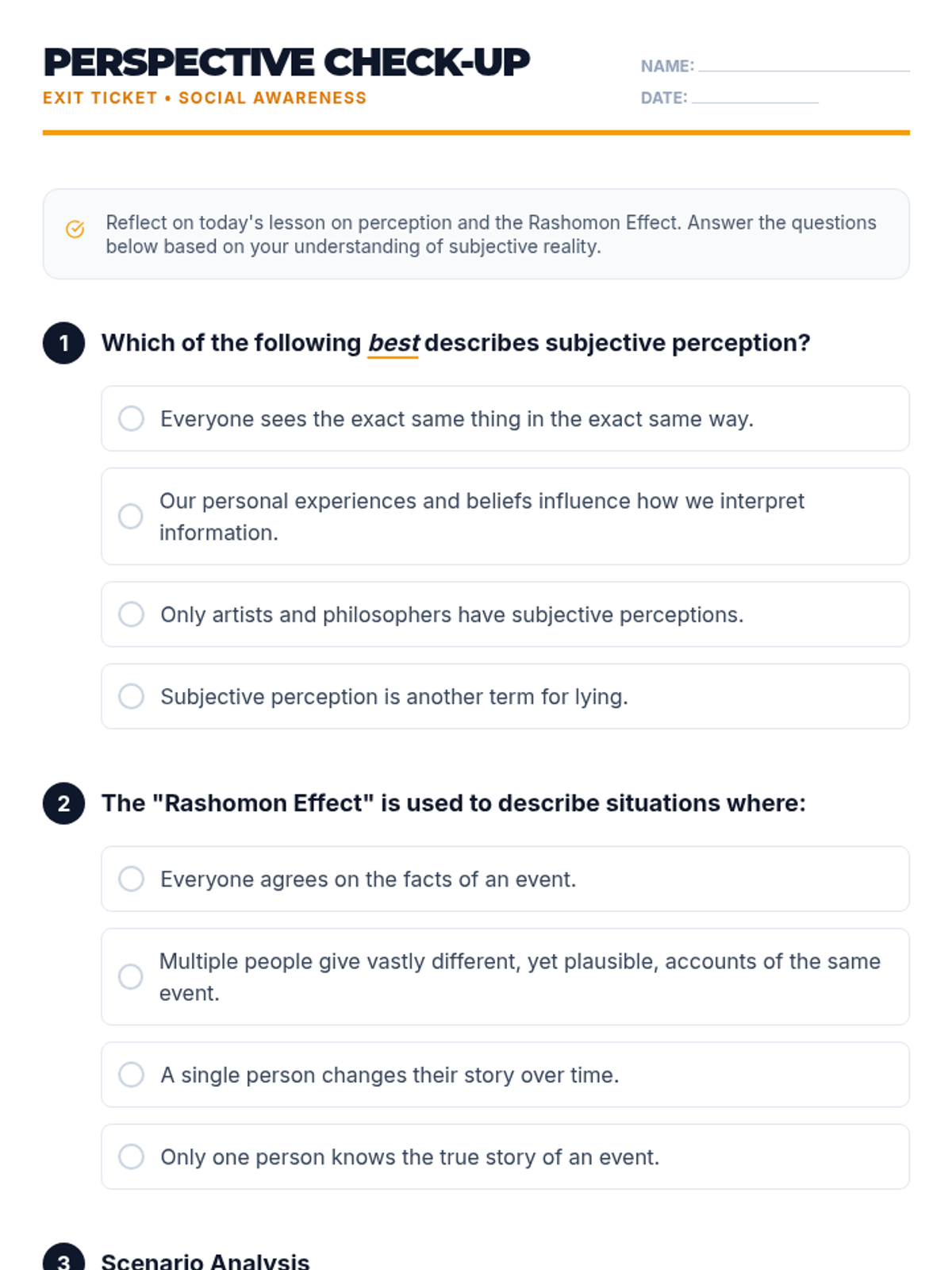This screenshot has height=1270, width=952.
Task: Click the 'Exit Ticket • Social Awareness' subtitle
Action: coord(205,98)
